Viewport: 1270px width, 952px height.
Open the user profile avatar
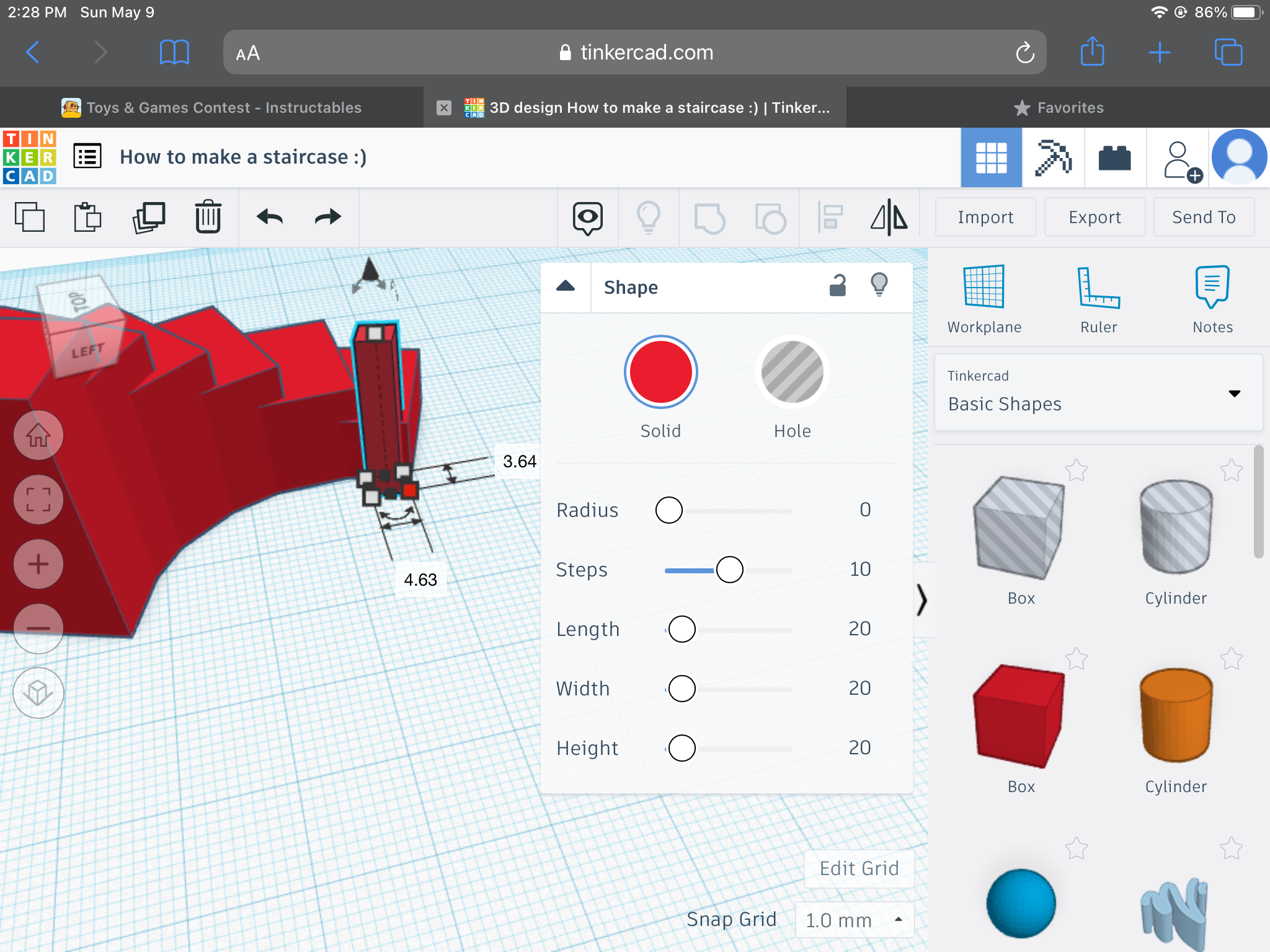[1239, 157]
